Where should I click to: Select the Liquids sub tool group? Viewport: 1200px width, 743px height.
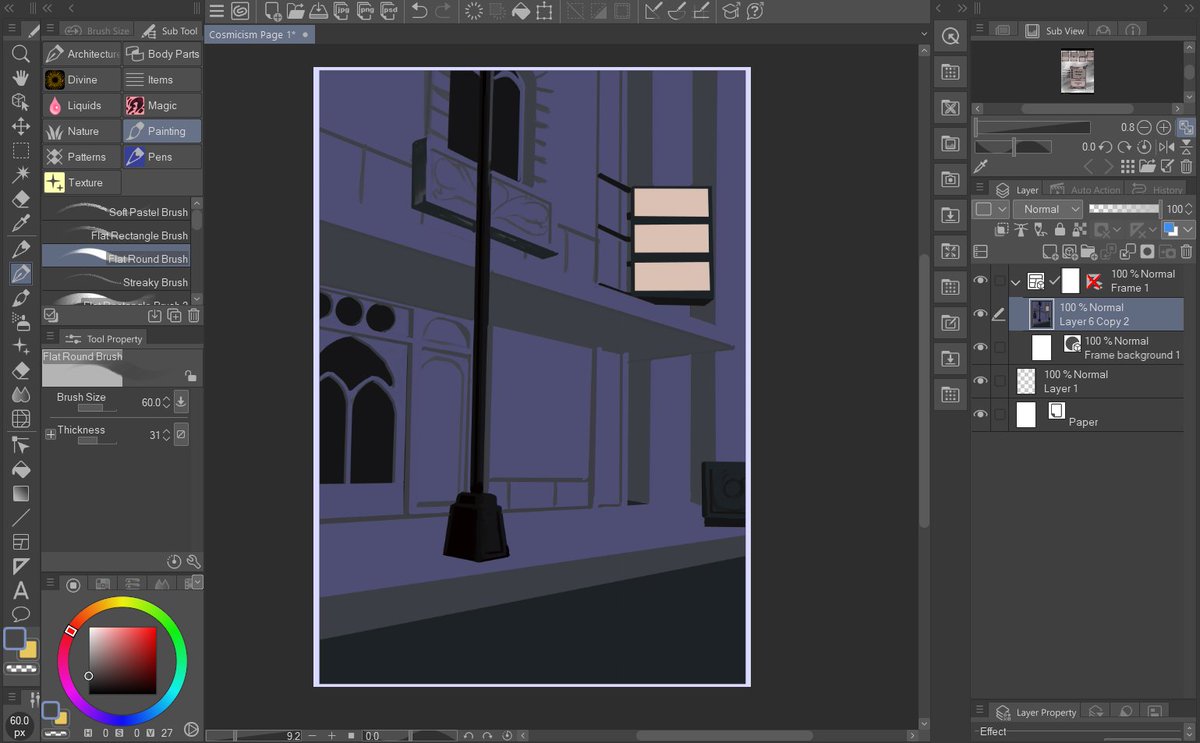pos(81,105)
